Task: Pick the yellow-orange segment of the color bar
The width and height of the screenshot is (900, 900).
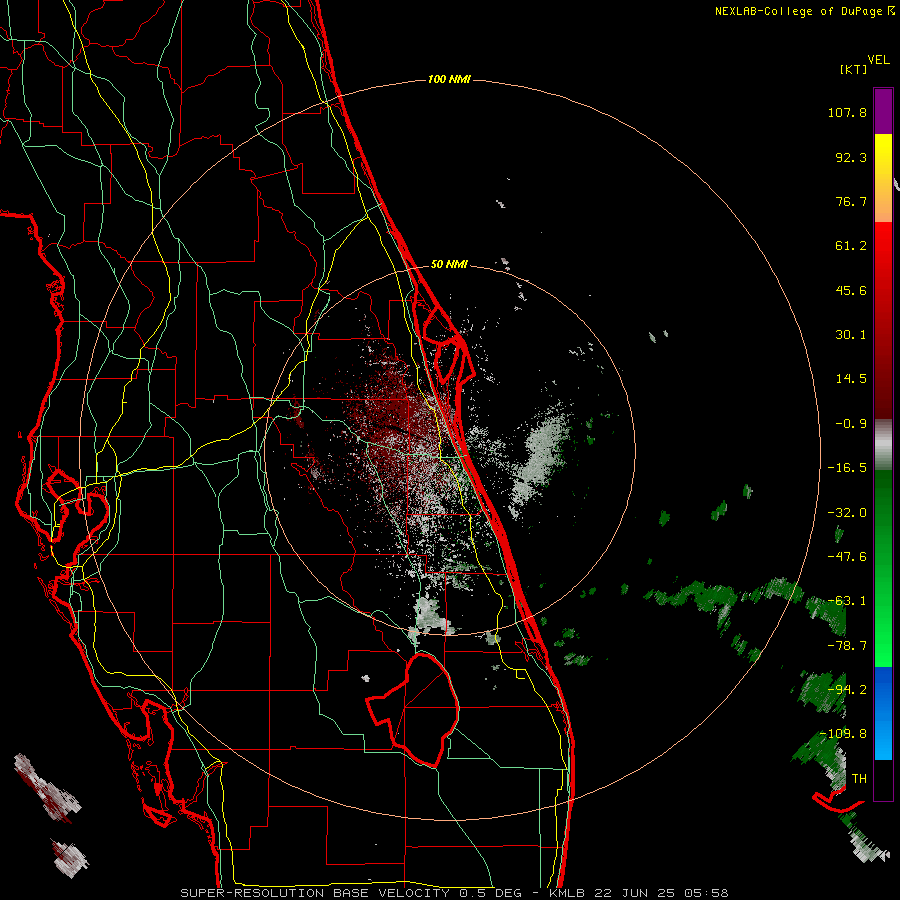Action: pos(883,178)
